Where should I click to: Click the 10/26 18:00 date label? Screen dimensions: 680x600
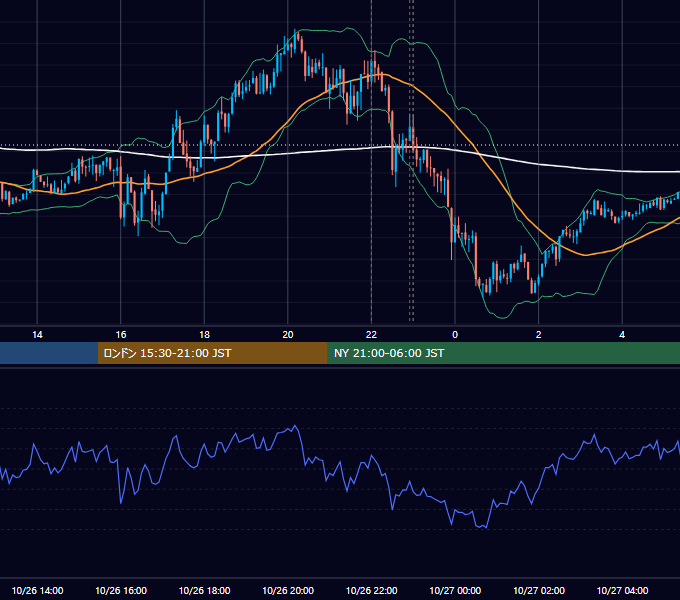pos(204,590)
